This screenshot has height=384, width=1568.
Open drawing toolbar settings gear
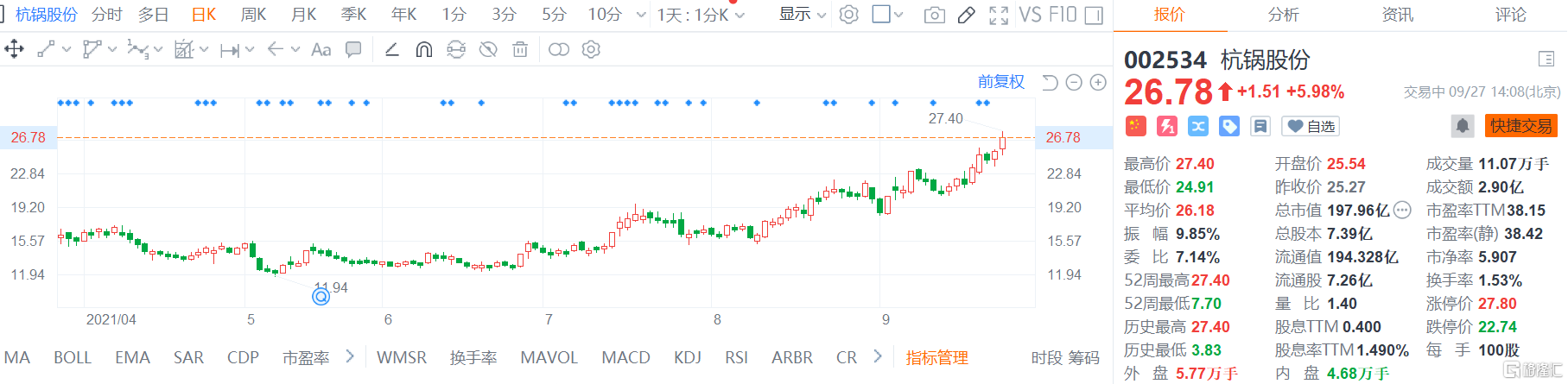click(x=591, y=49)
